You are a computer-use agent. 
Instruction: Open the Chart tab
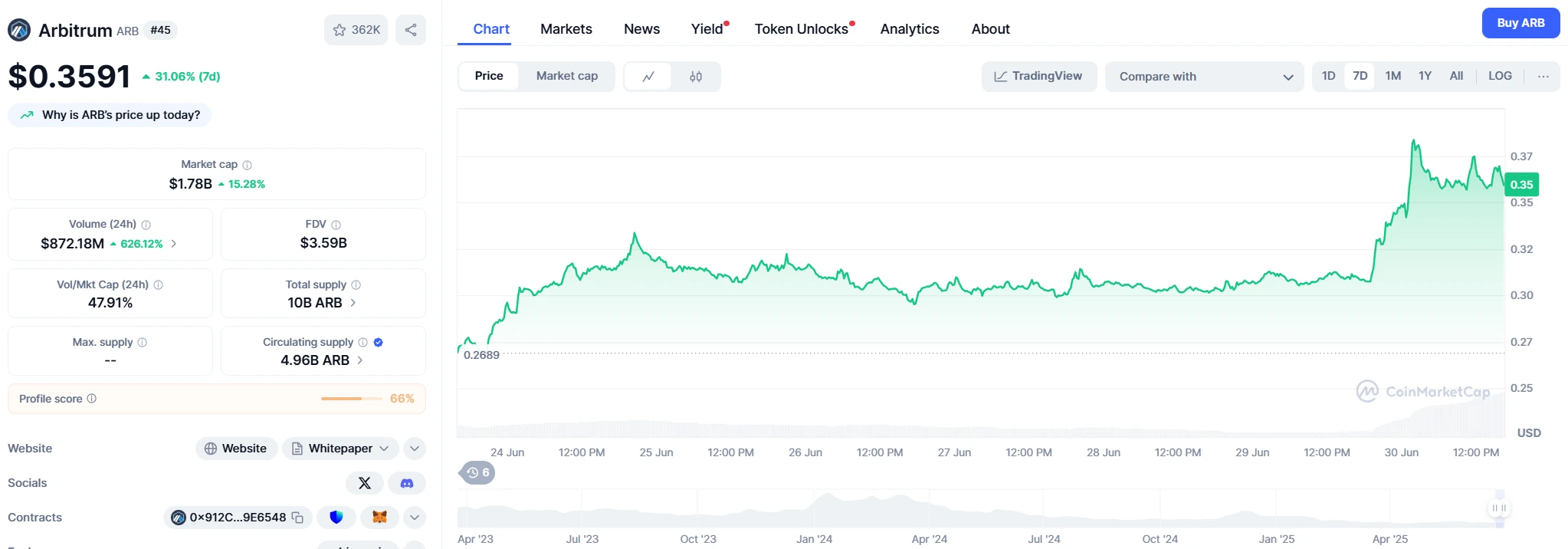click(491, 29)
